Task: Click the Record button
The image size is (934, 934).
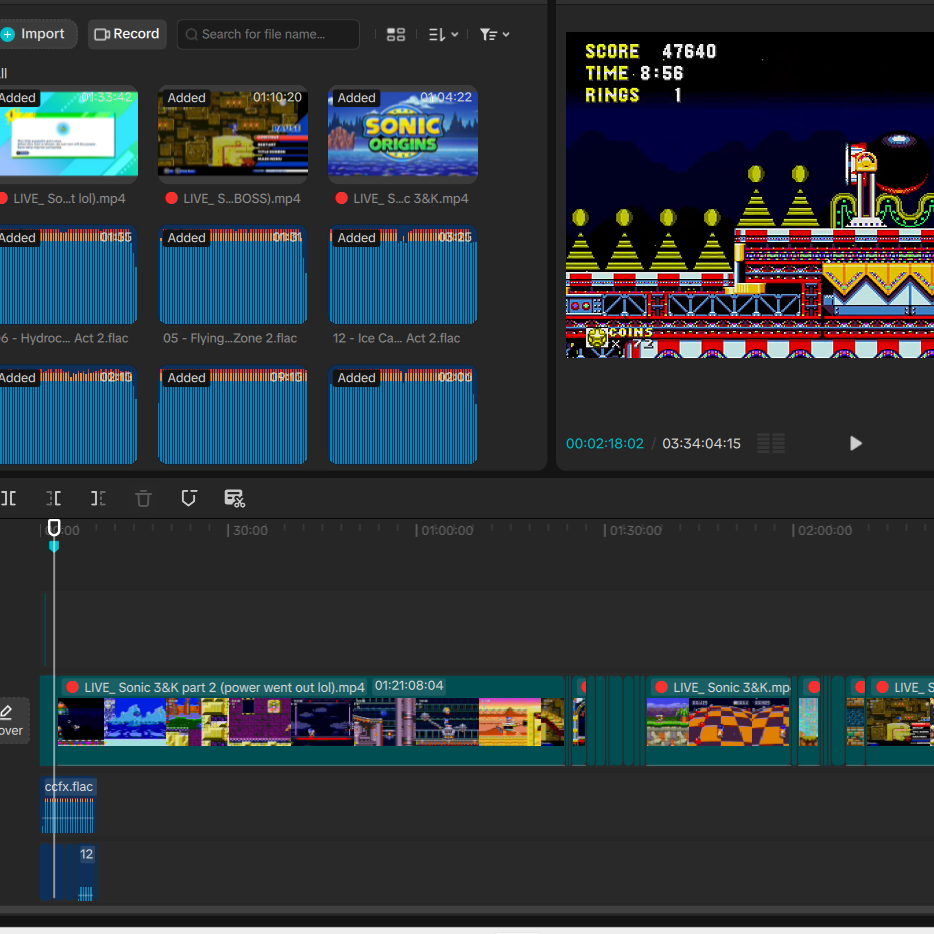Action: point(127,34)
